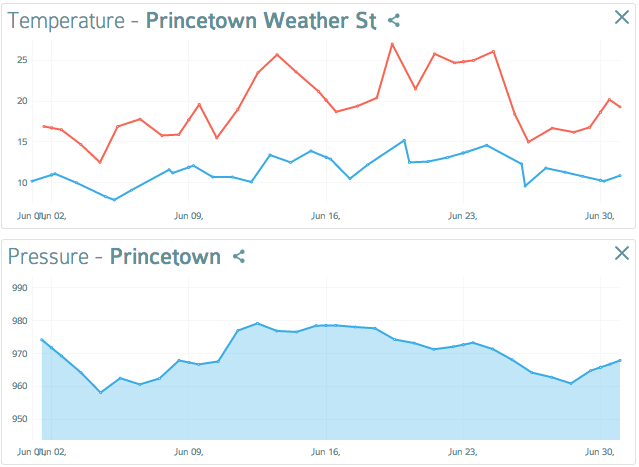The height and width of the screenshot is (467, 639).
Task: Select the Jun 16 label on the temperature axis
Action: coord(326,215)
